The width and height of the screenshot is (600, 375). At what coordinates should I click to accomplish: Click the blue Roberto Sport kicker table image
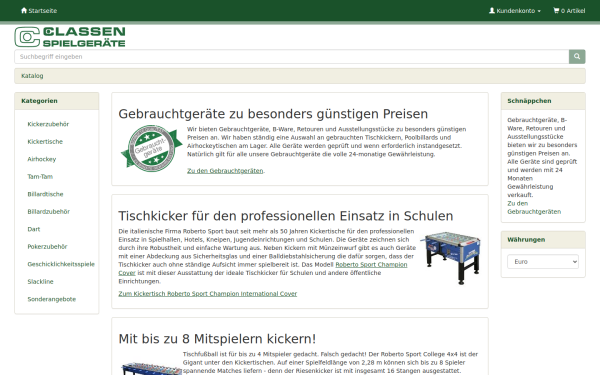[451, 258]
